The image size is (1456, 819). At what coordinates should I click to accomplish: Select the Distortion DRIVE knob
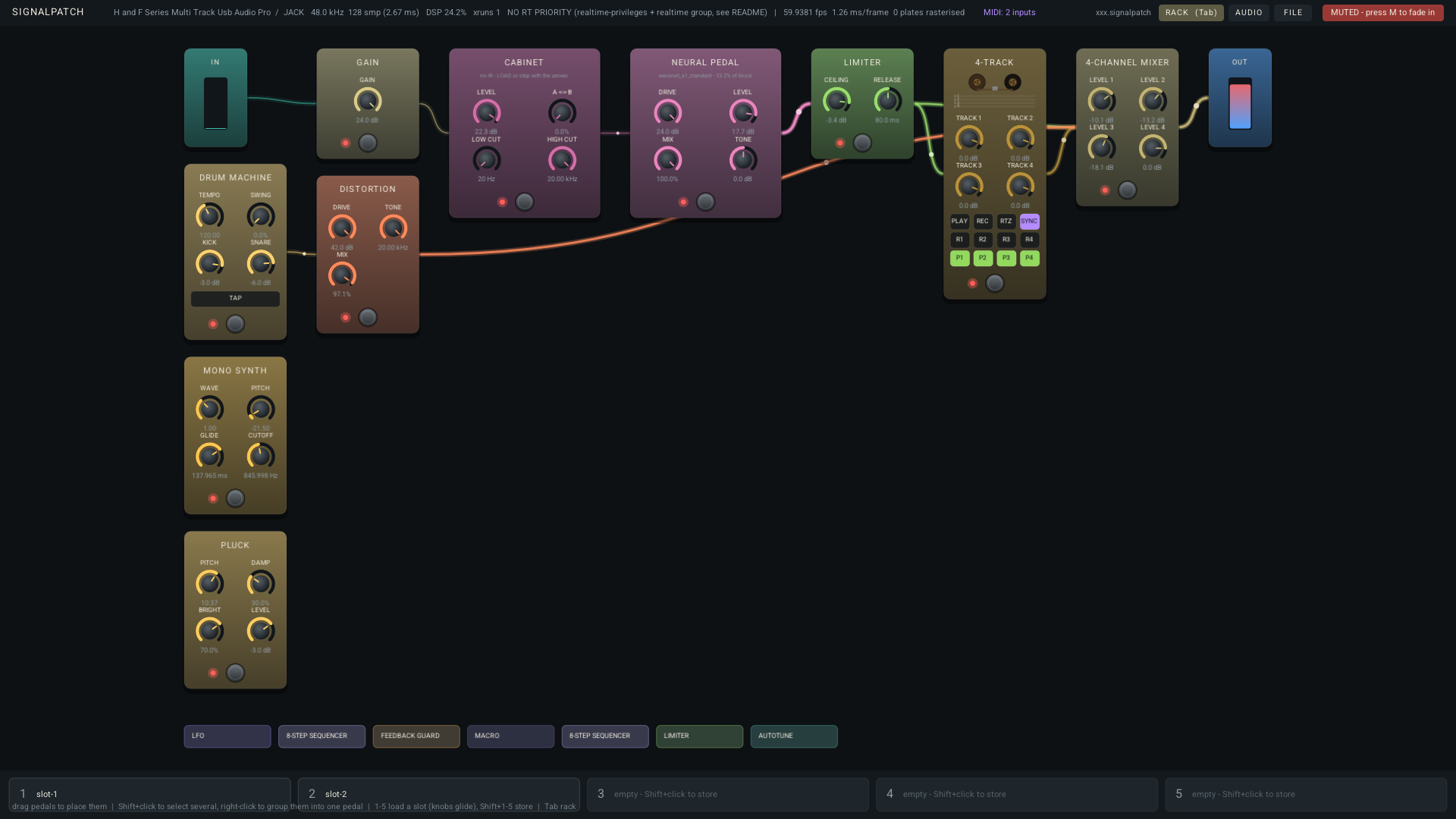tap(342, 228)
